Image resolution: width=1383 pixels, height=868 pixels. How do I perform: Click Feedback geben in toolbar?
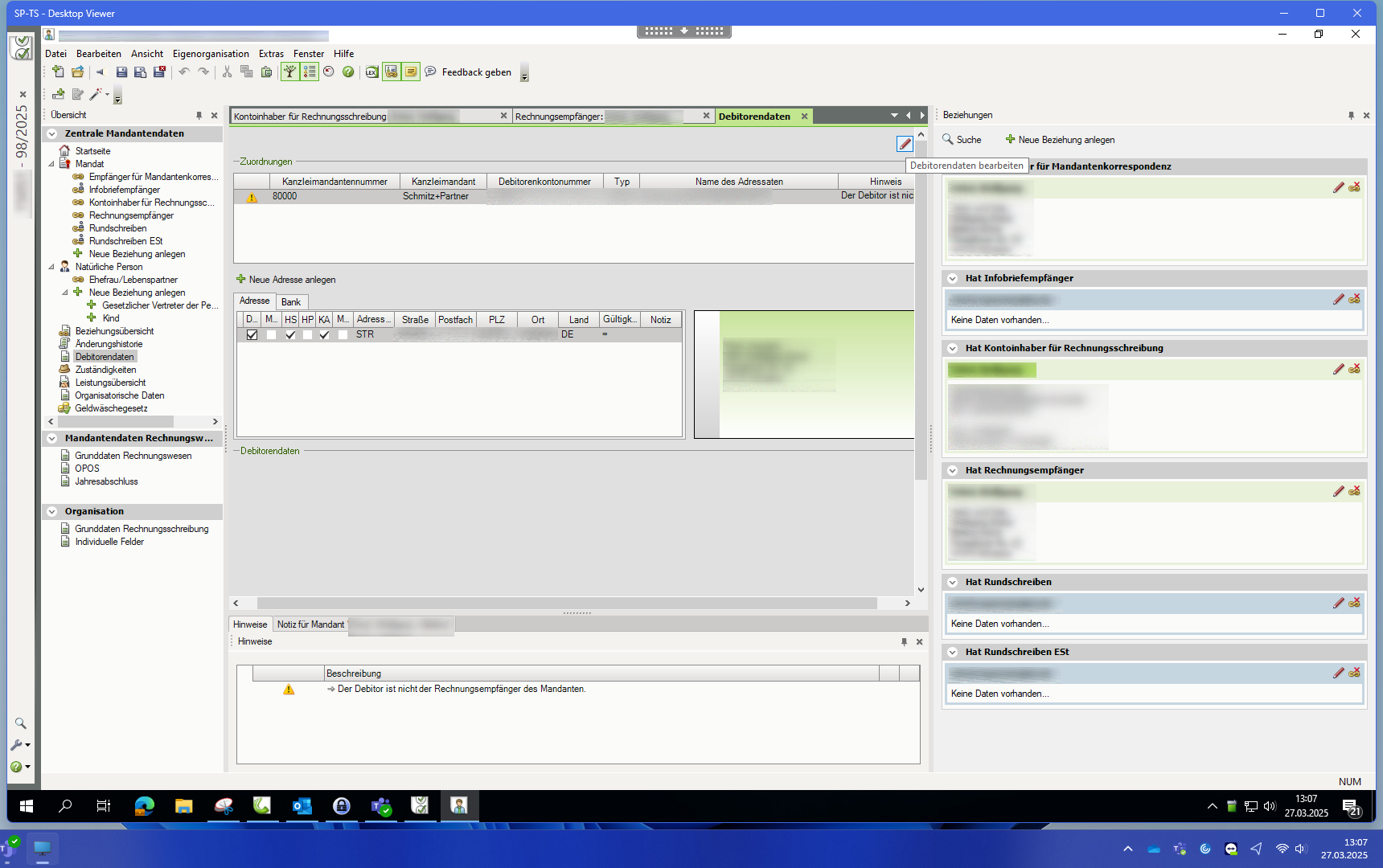(476, 72)
